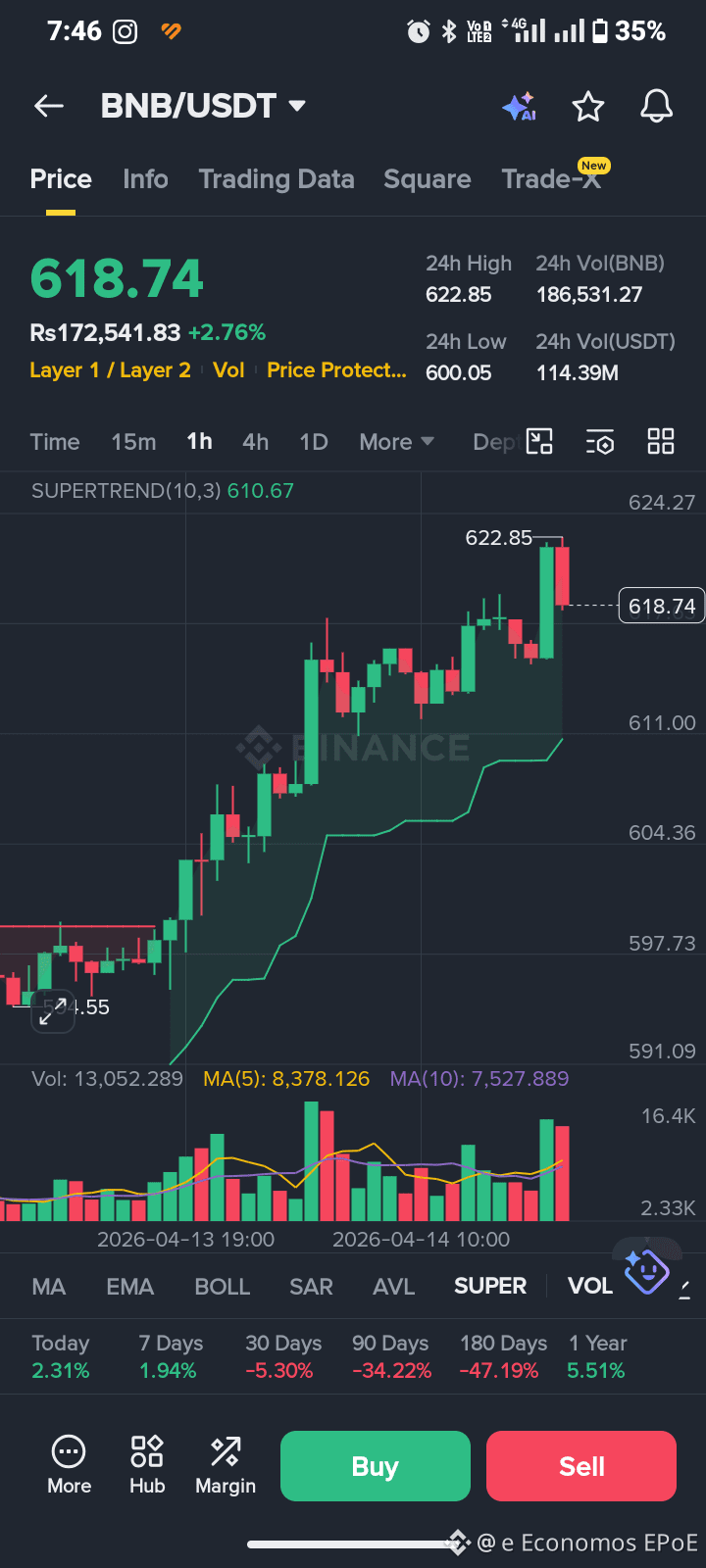Image resolution: width=706 pixels, height=1568 pixels.
Task: Tap the large 618.74 last price
Action: pos(117,278)
